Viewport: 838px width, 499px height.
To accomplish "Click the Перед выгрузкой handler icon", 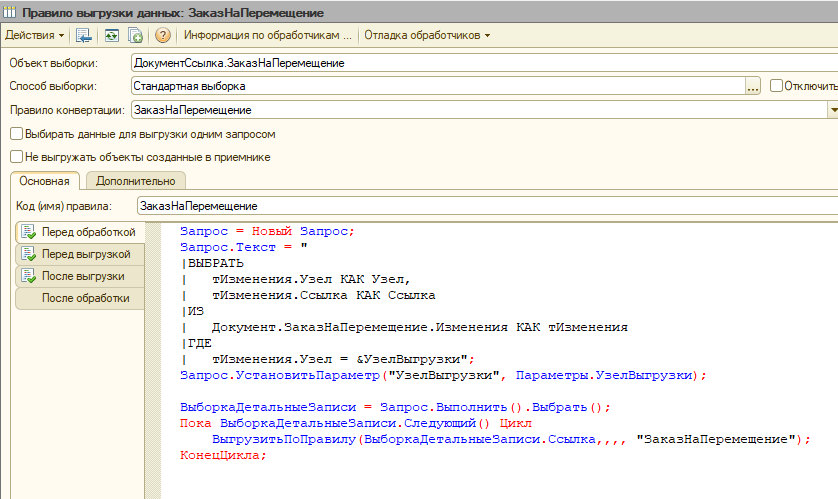I will pyautogui.click(x=28, y=254).
